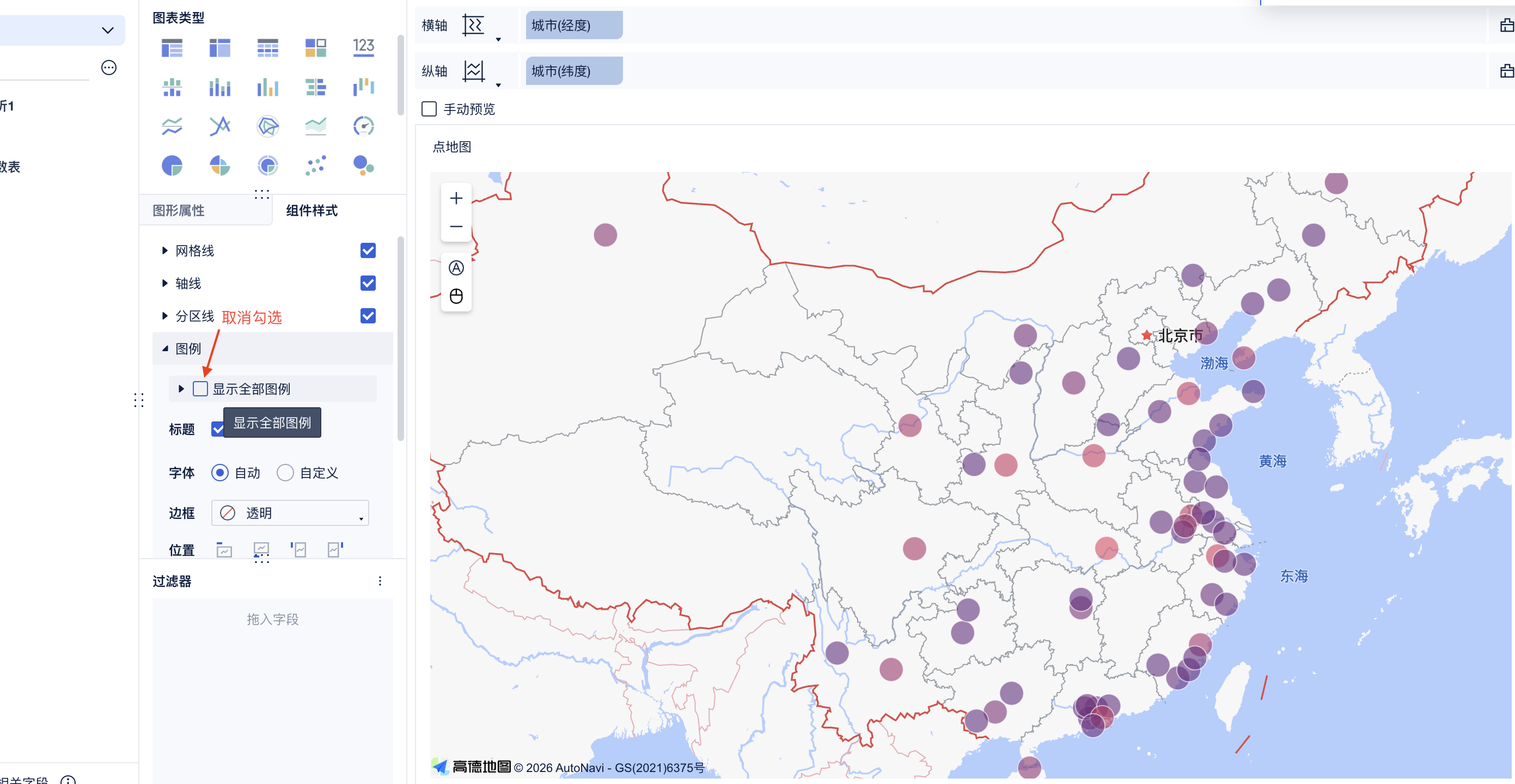Zoom in on the map

(456, 199)
